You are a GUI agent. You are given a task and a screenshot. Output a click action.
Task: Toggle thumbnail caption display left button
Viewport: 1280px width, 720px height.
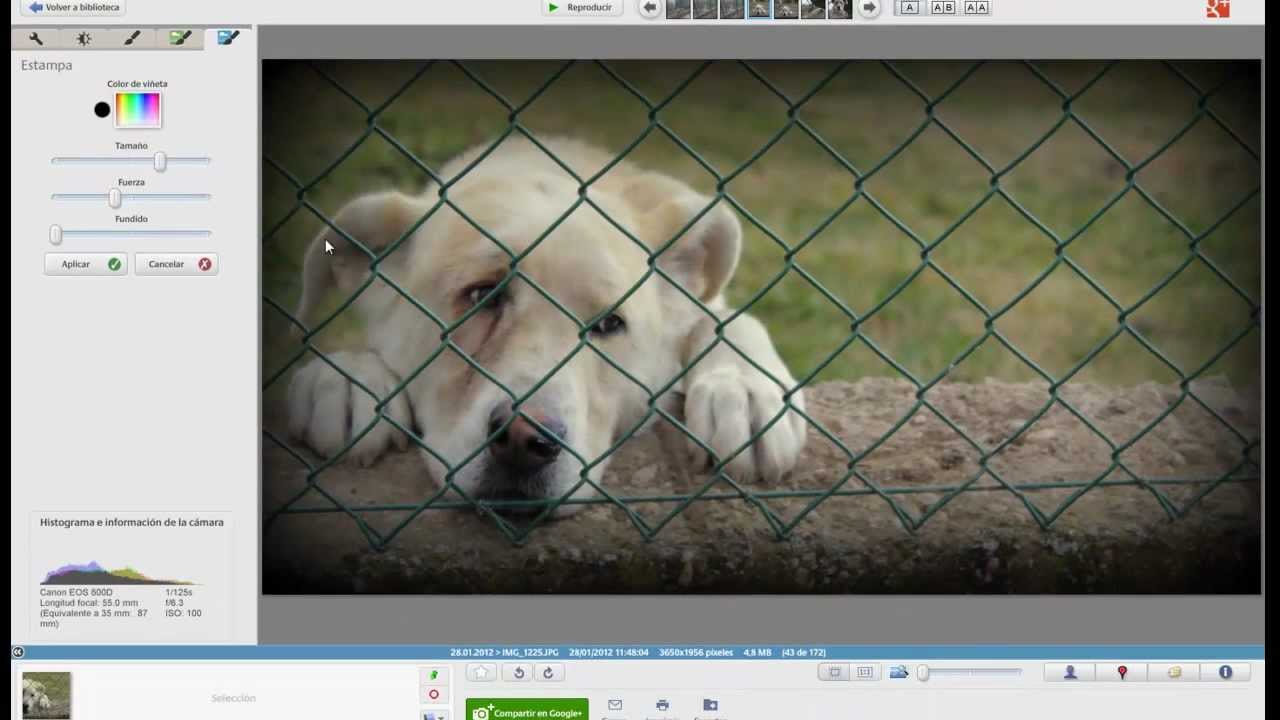point(835,673)
